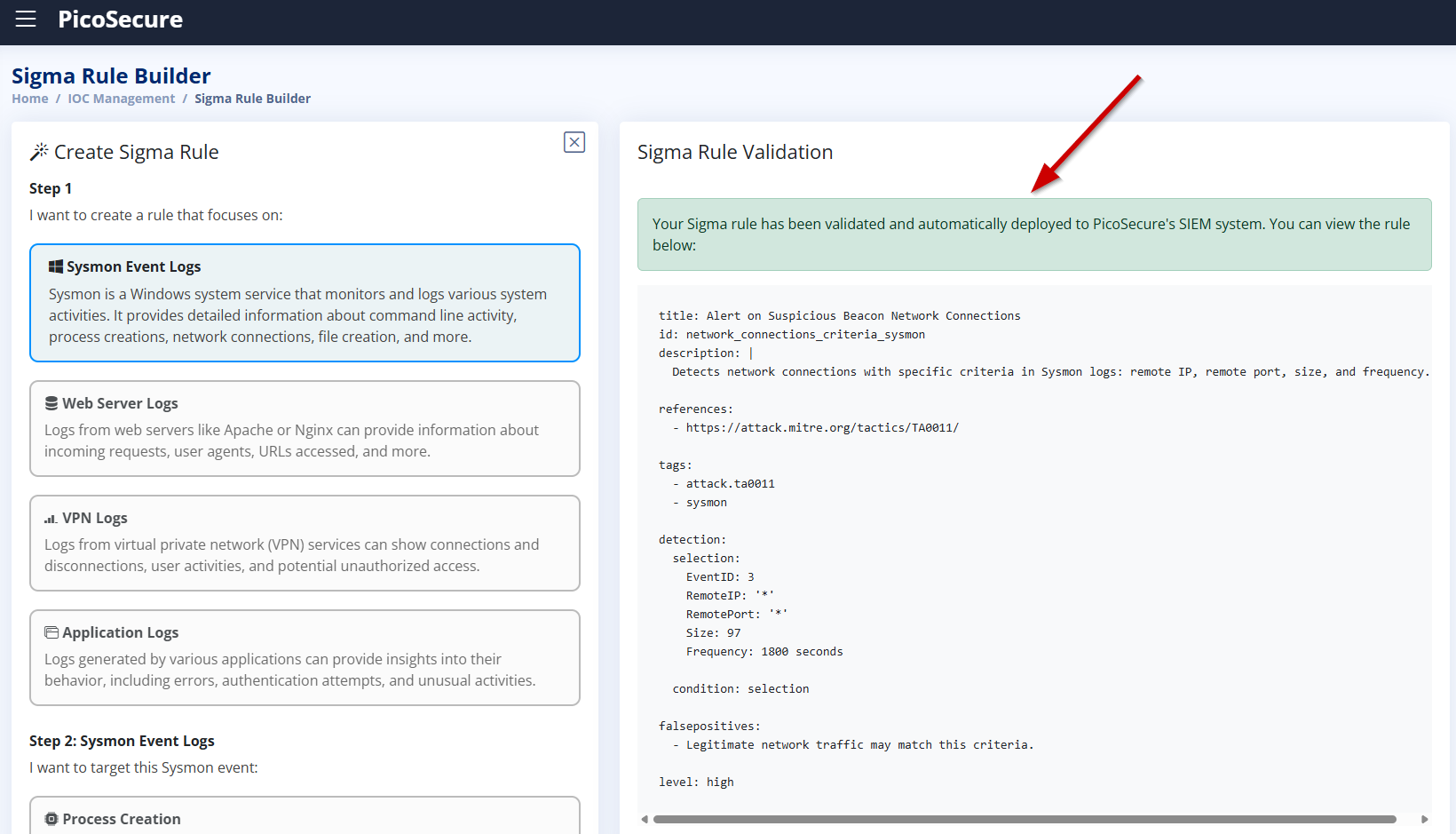Click the 'Frequency: 1800 seconds' line

[x=764, y=652]
